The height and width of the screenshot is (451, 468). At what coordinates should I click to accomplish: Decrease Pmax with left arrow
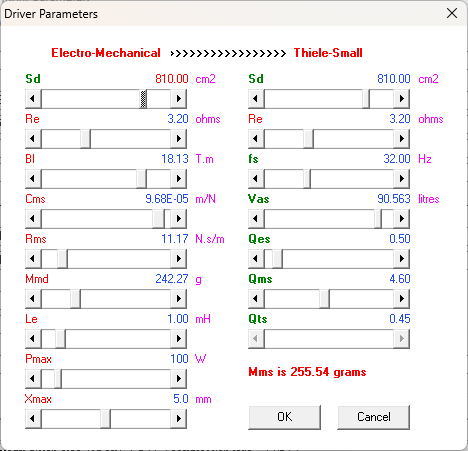click(x=33, y=379)
